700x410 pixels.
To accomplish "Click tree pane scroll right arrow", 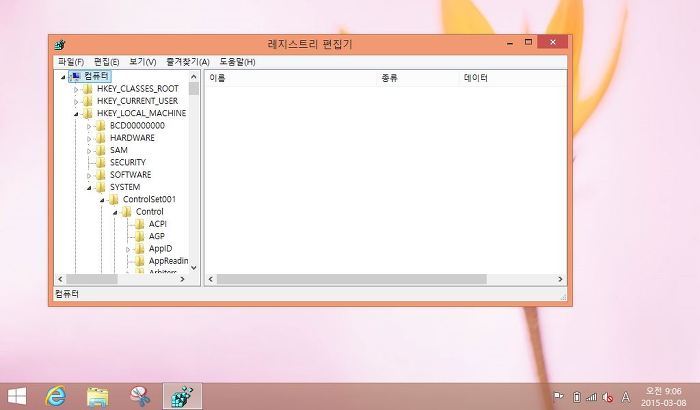I will 182,279.
